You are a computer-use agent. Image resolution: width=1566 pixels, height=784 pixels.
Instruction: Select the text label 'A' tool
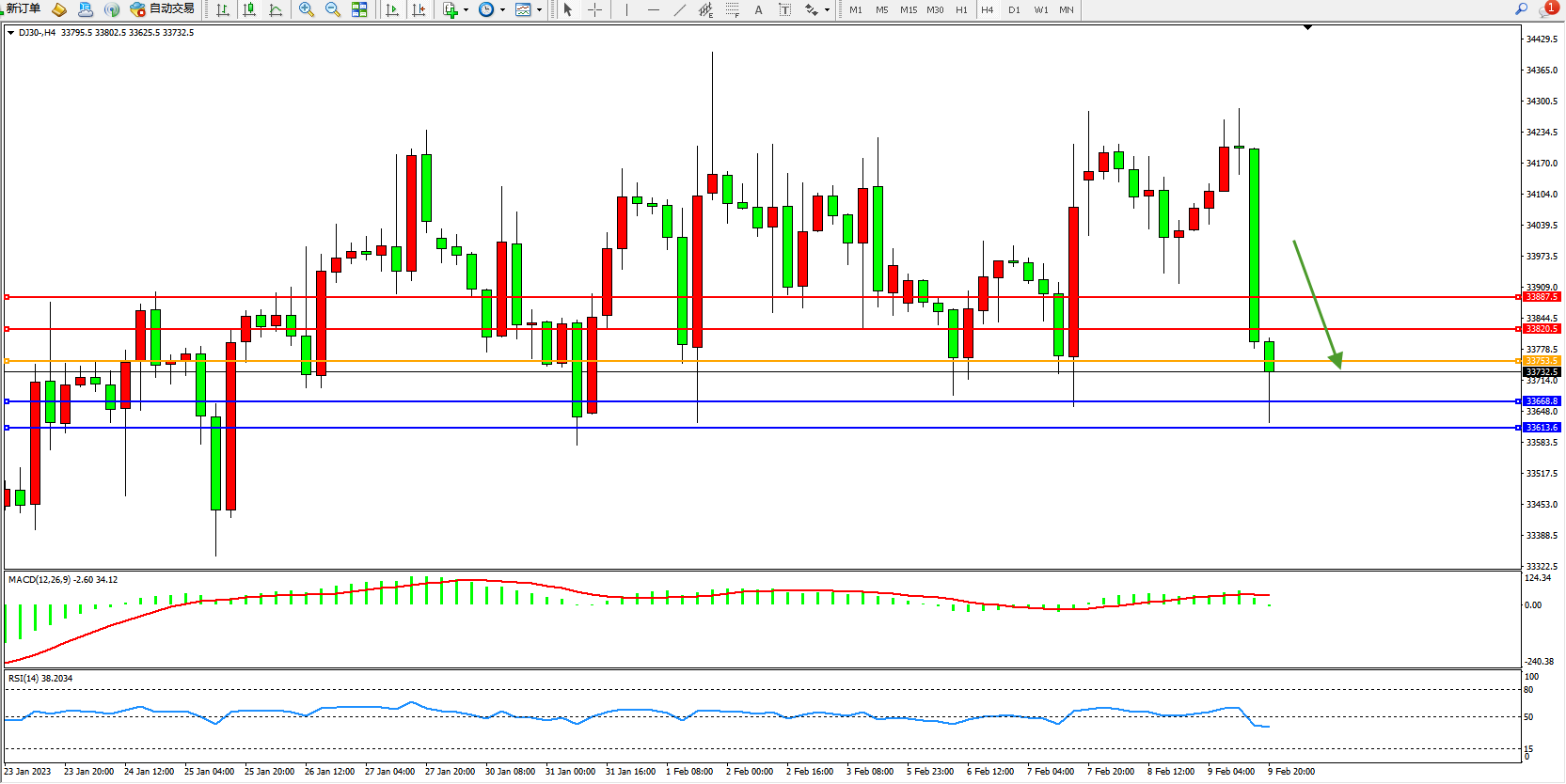[x=758, y=9]
